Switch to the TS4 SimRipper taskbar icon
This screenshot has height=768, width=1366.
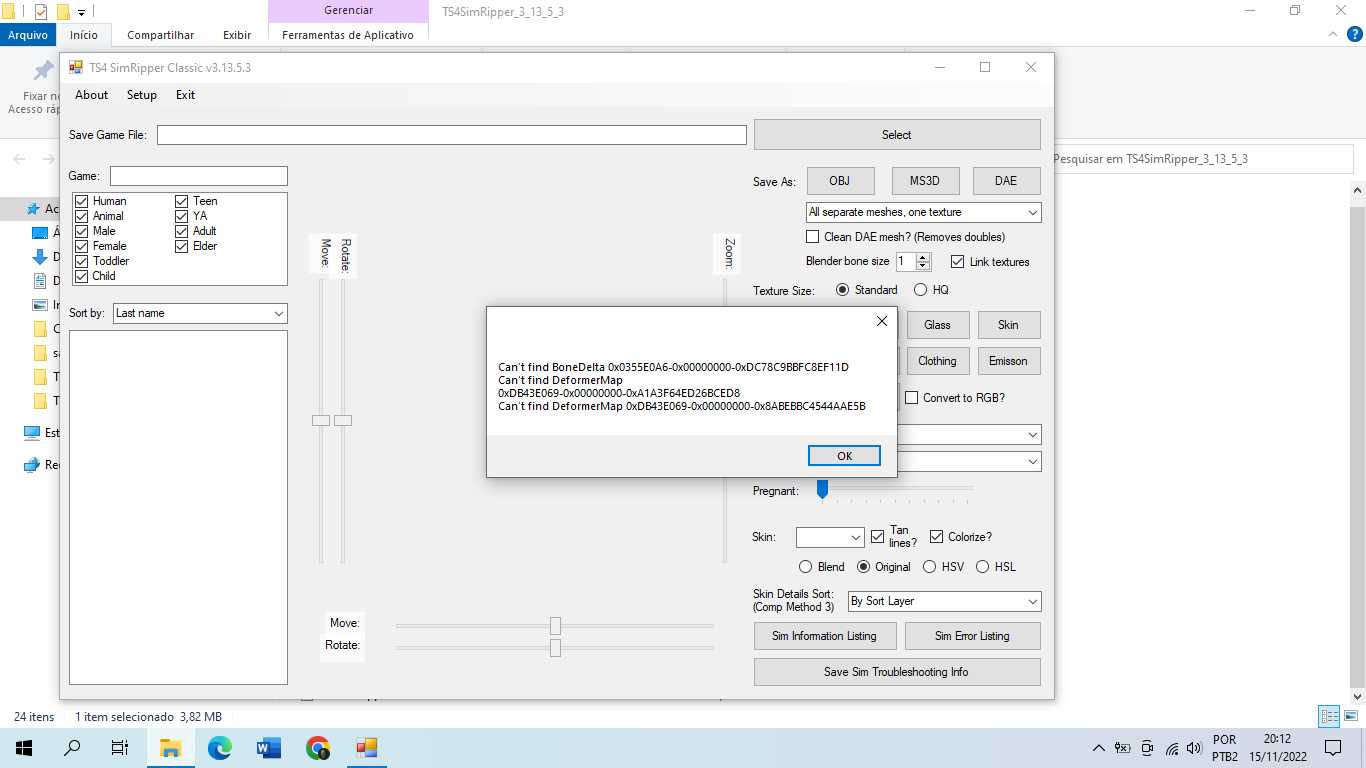pos(366,747)
